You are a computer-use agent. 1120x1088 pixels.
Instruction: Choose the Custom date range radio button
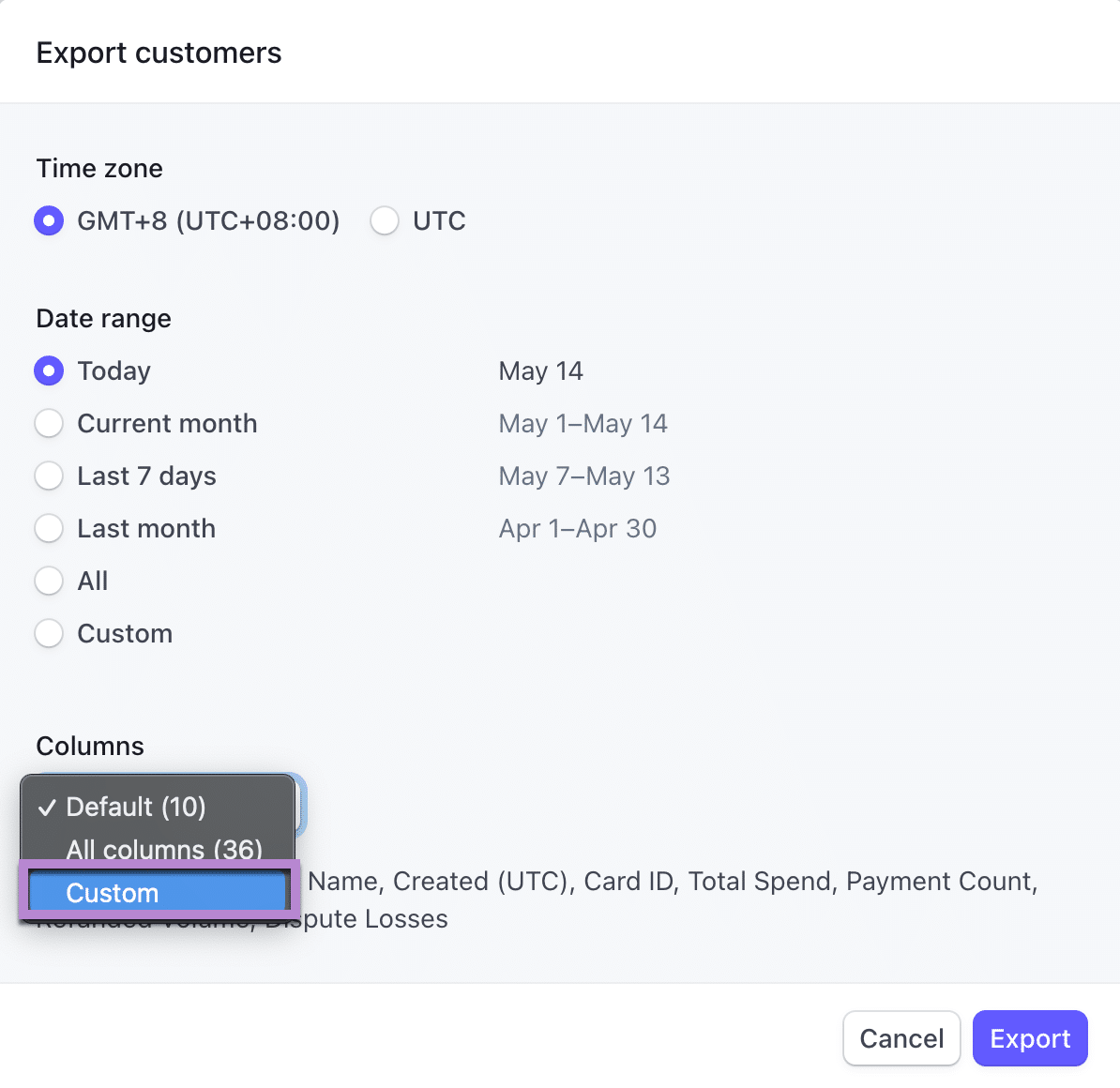[x=49, y=634]
